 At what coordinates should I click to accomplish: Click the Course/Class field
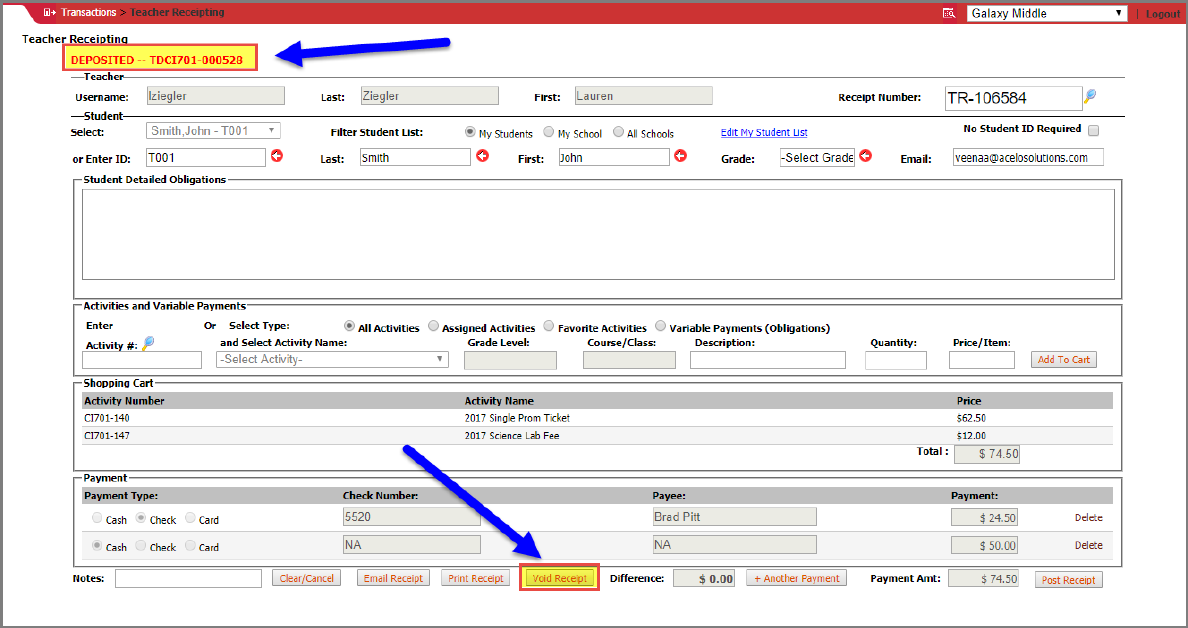(629, 360)
